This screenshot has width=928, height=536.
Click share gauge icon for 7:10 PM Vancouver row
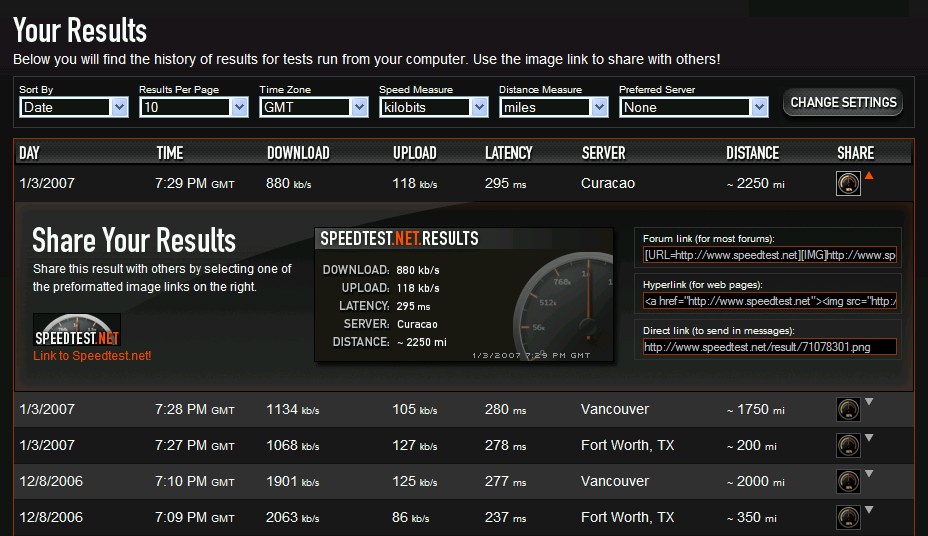click(848, 482)
